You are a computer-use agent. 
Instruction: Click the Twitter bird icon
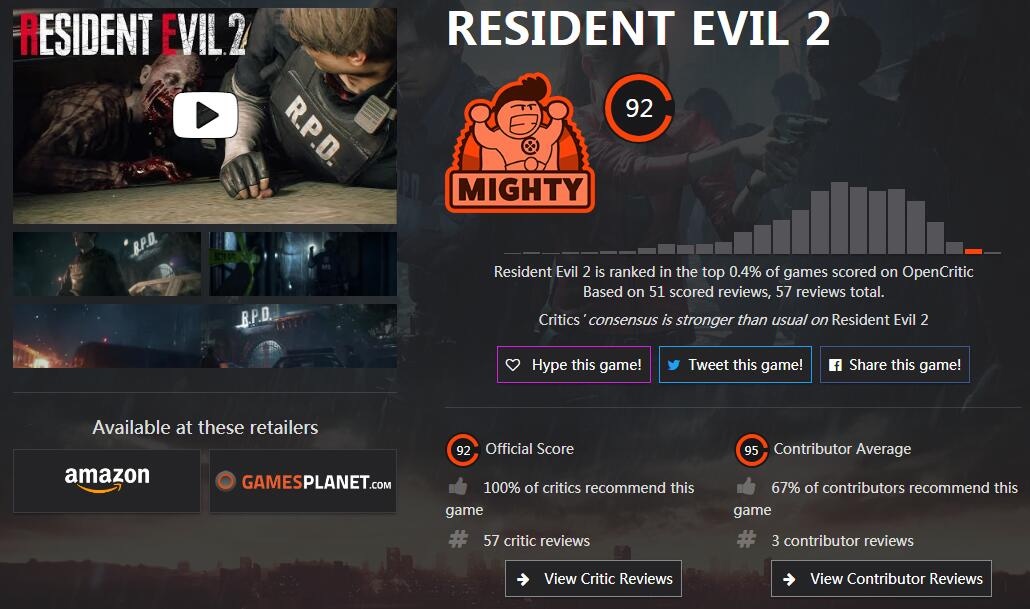pos(673,365)
